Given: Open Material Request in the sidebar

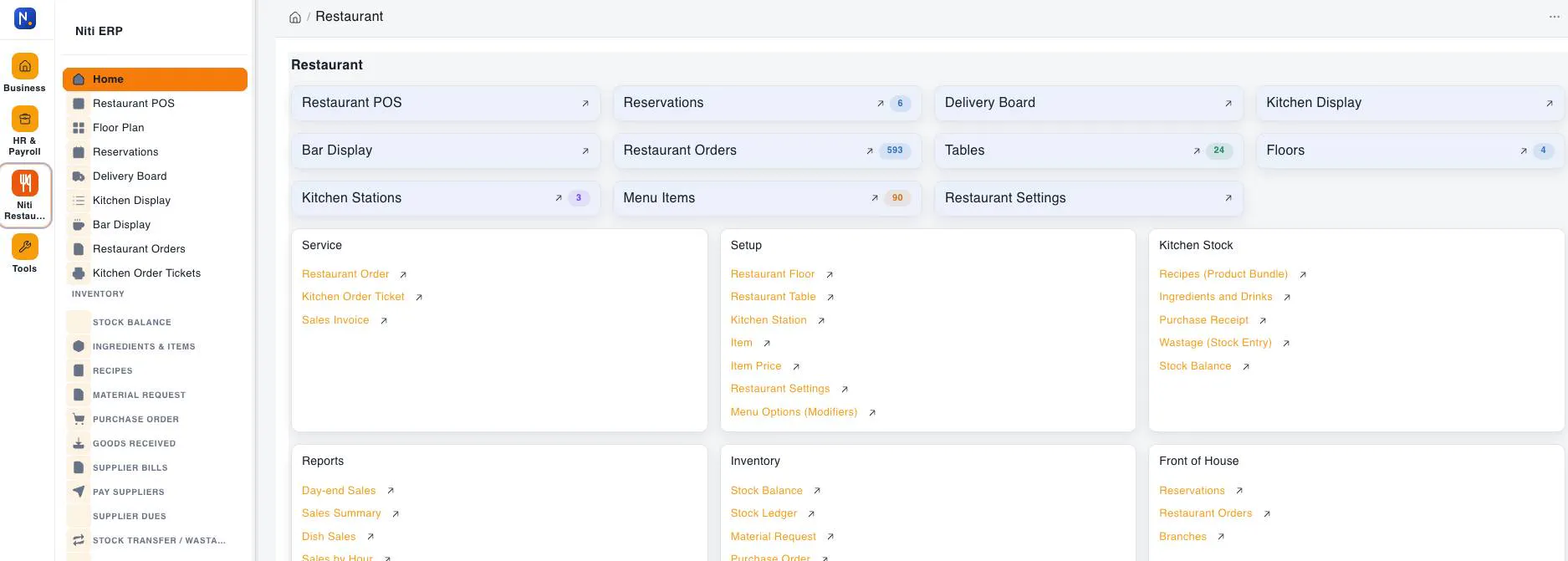Looking at the screenshot, I should 139,395.
